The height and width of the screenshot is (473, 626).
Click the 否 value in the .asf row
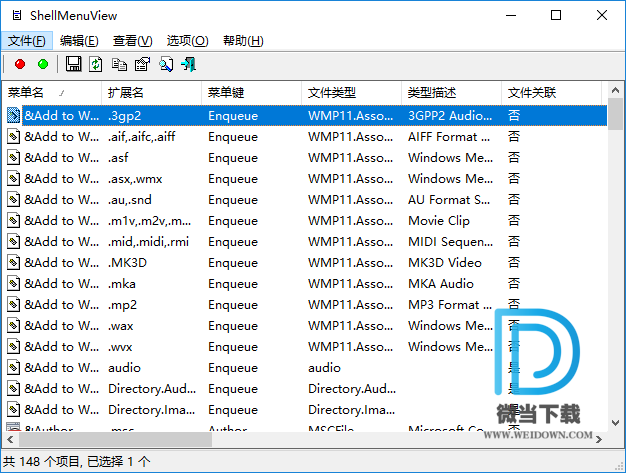(514, 158)
